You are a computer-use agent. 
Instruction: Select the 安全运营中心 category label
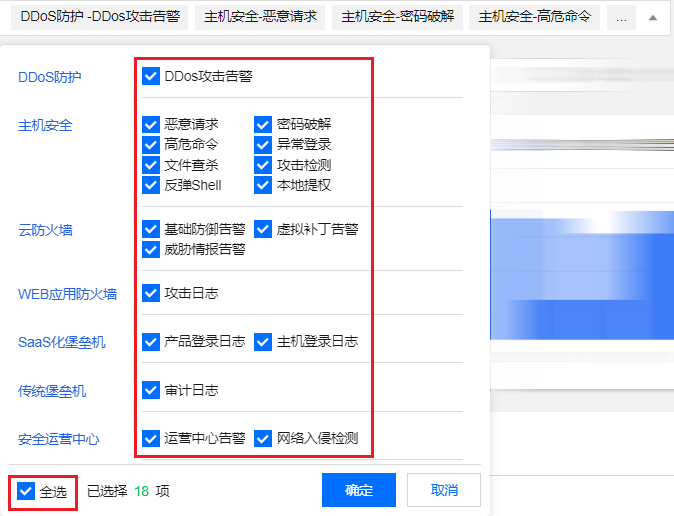pyautogui.click(x=59, y=439)
